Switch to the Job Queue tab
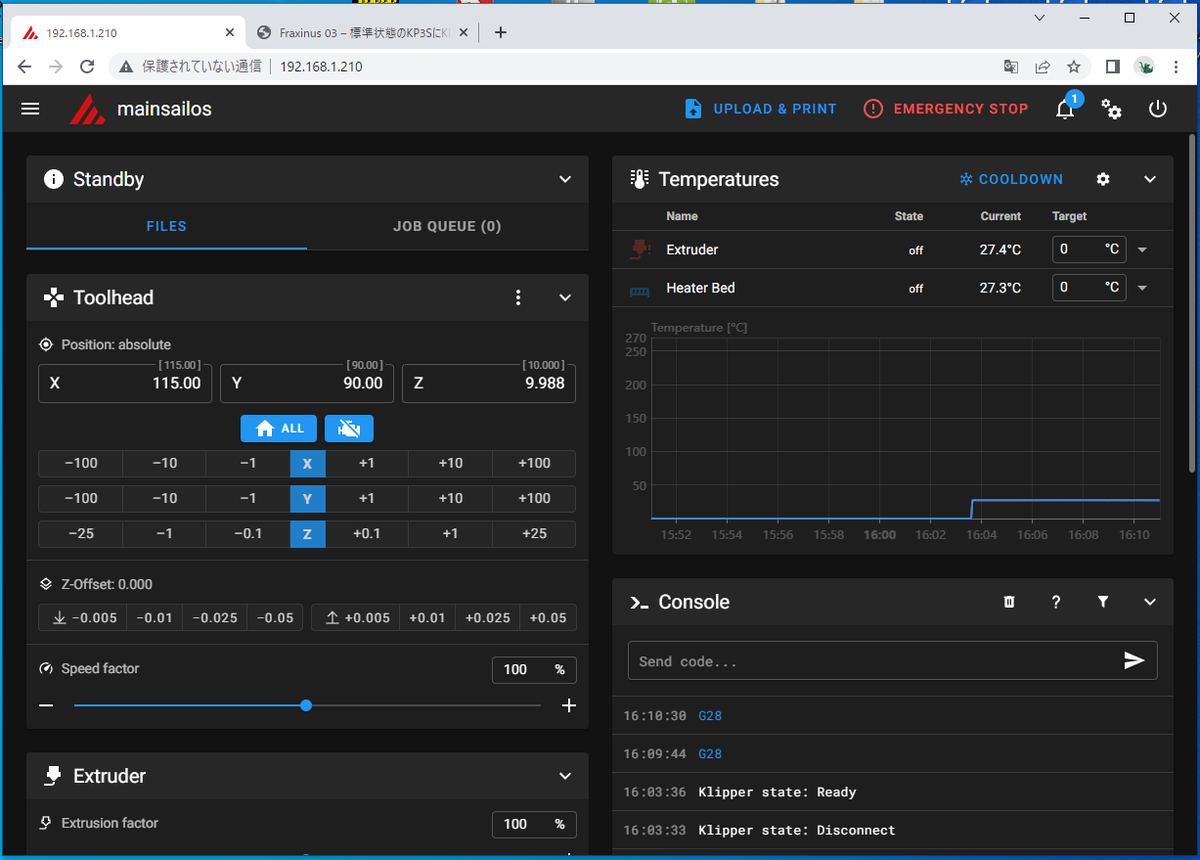1200x860 pixels. point(447,226)
